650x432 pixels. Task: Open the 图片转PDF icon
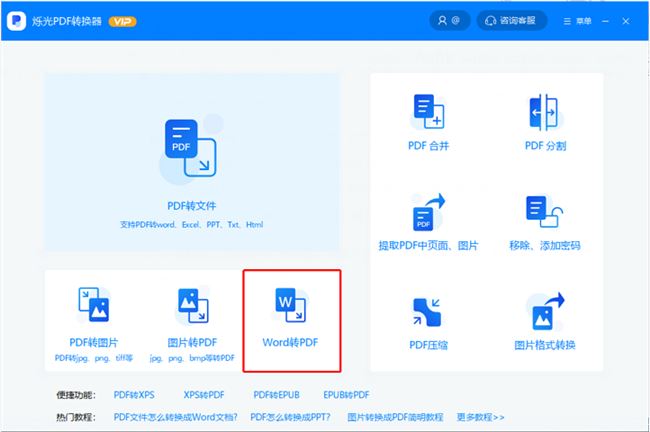pyautogui.click(x=193, y=306)
